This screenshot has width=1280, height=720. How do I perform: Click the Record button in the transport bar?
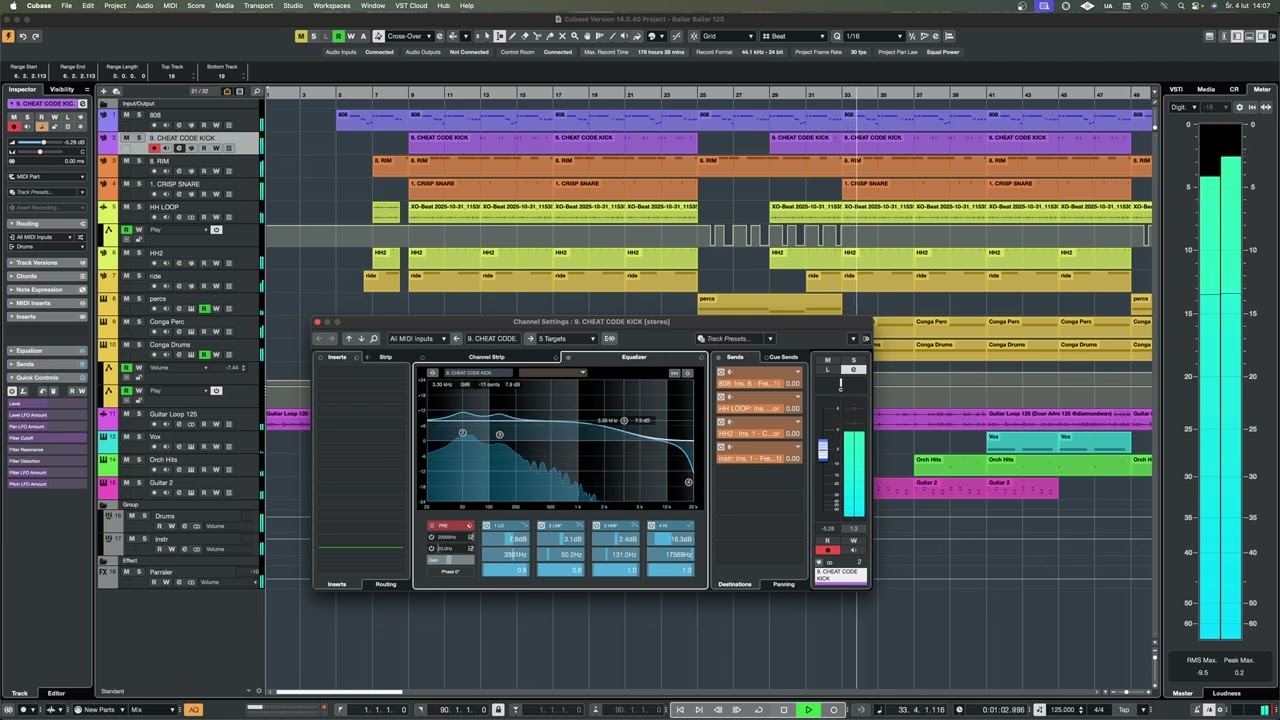click(x=834, y=710)
